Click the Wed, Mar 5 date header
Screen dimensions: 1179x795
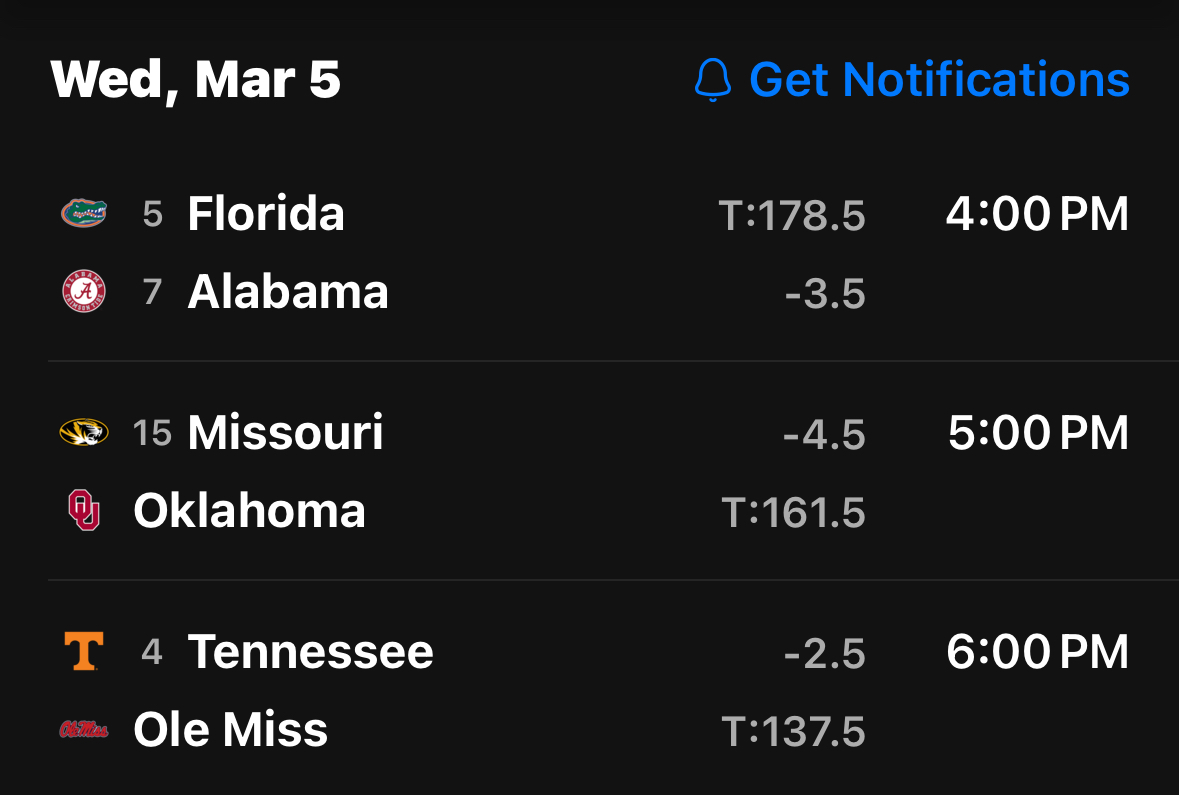click(196, 80)
